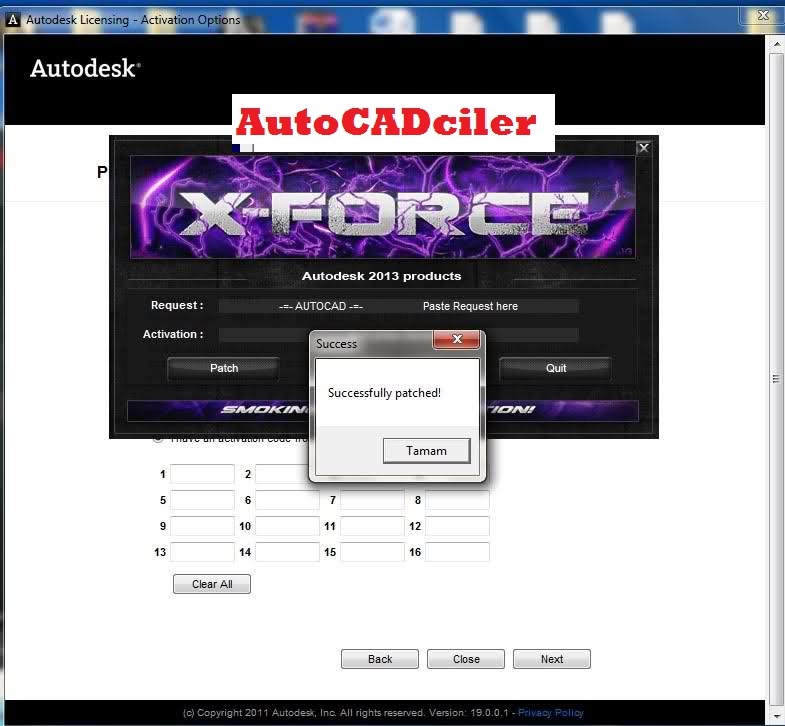Click the 'Success' dialog title text
The width and height of the screenshot is (785, 726).
[x=336, y=344]
